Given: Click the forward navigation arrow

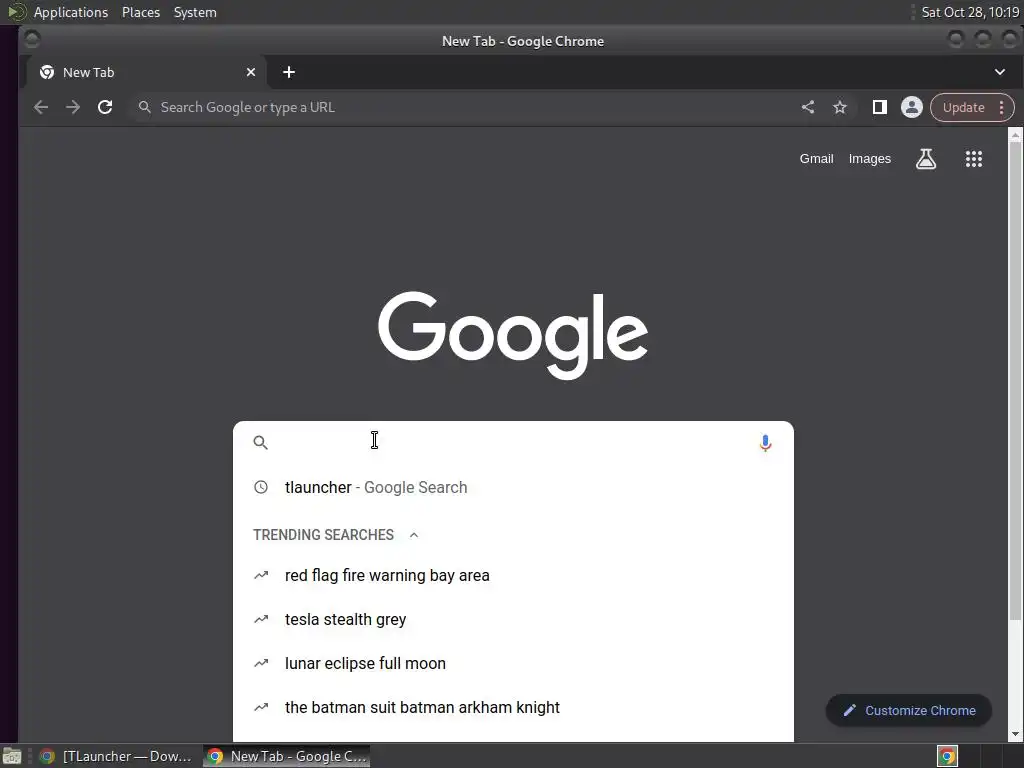Looking at the screenshot, I should 72,107.
